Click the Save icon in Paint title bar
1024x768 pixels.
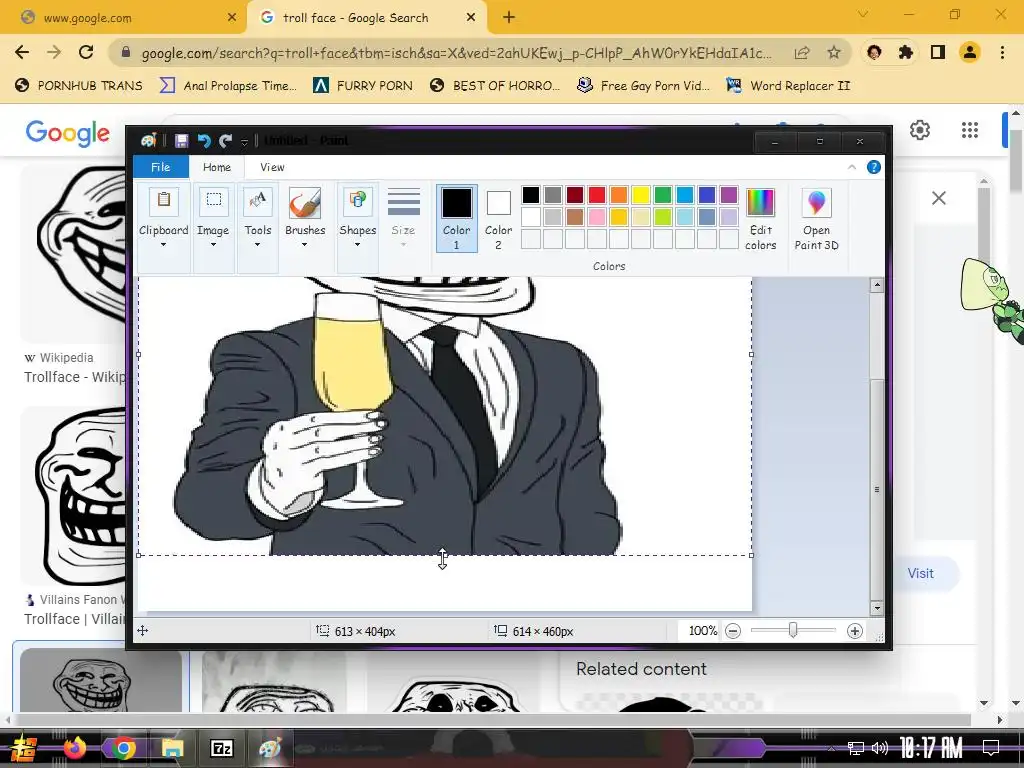click(182, 140)
